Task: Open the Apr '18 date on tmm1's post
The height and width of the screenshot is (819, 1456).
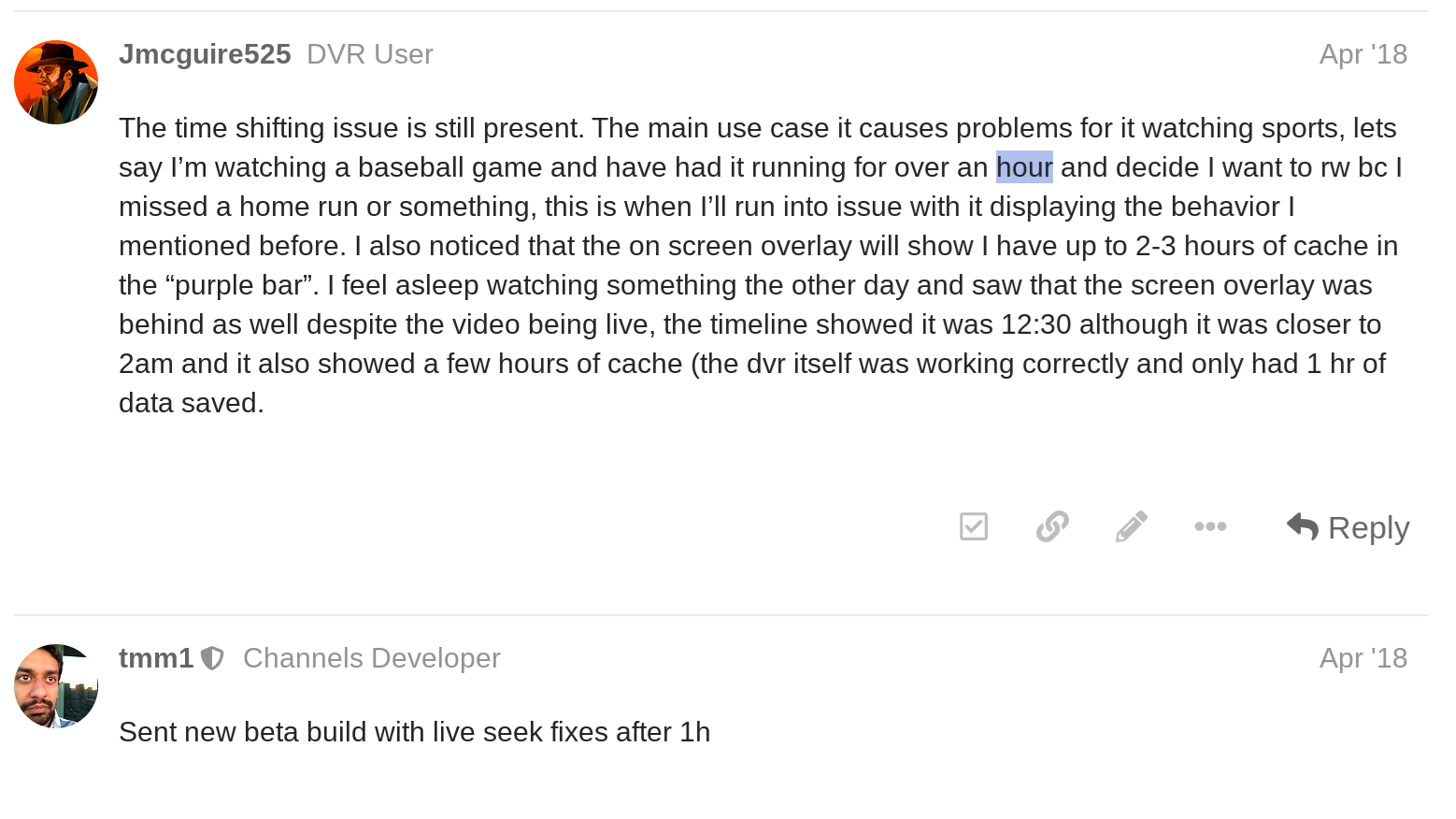Action: click(1363, 658)
